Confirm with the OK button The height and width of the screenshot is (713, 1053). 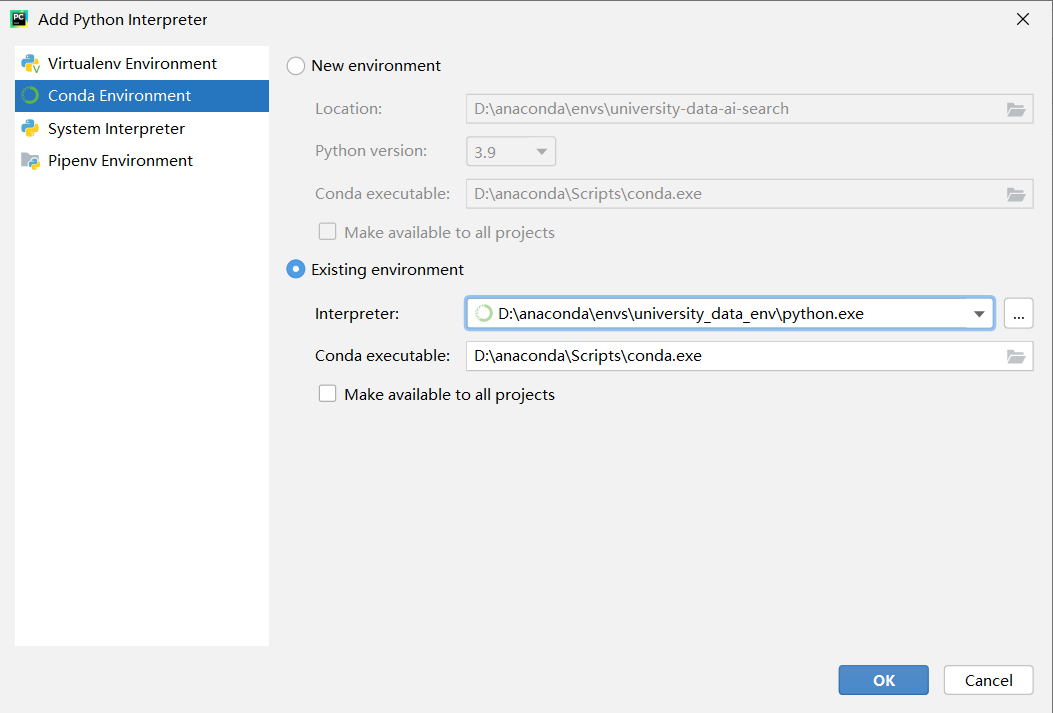tap(883, 680)
